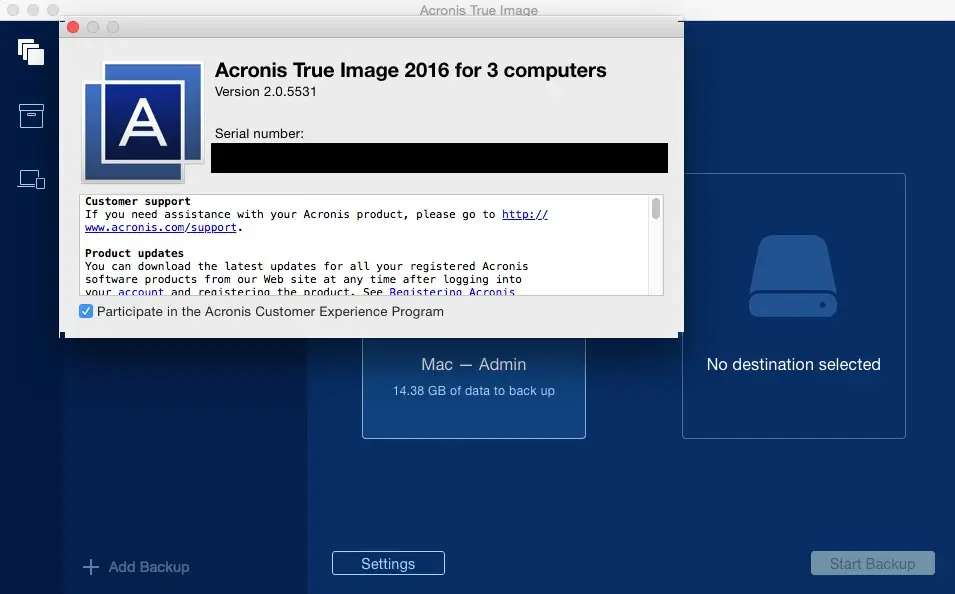Open the Registering Acronis link

452,292
